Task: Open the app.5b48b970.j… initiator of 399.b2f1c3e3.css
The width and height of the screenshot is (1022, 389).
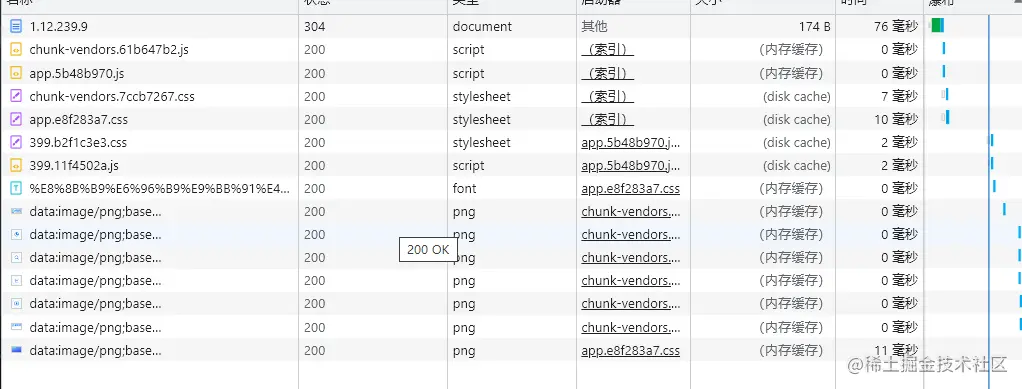Action: 631,143
